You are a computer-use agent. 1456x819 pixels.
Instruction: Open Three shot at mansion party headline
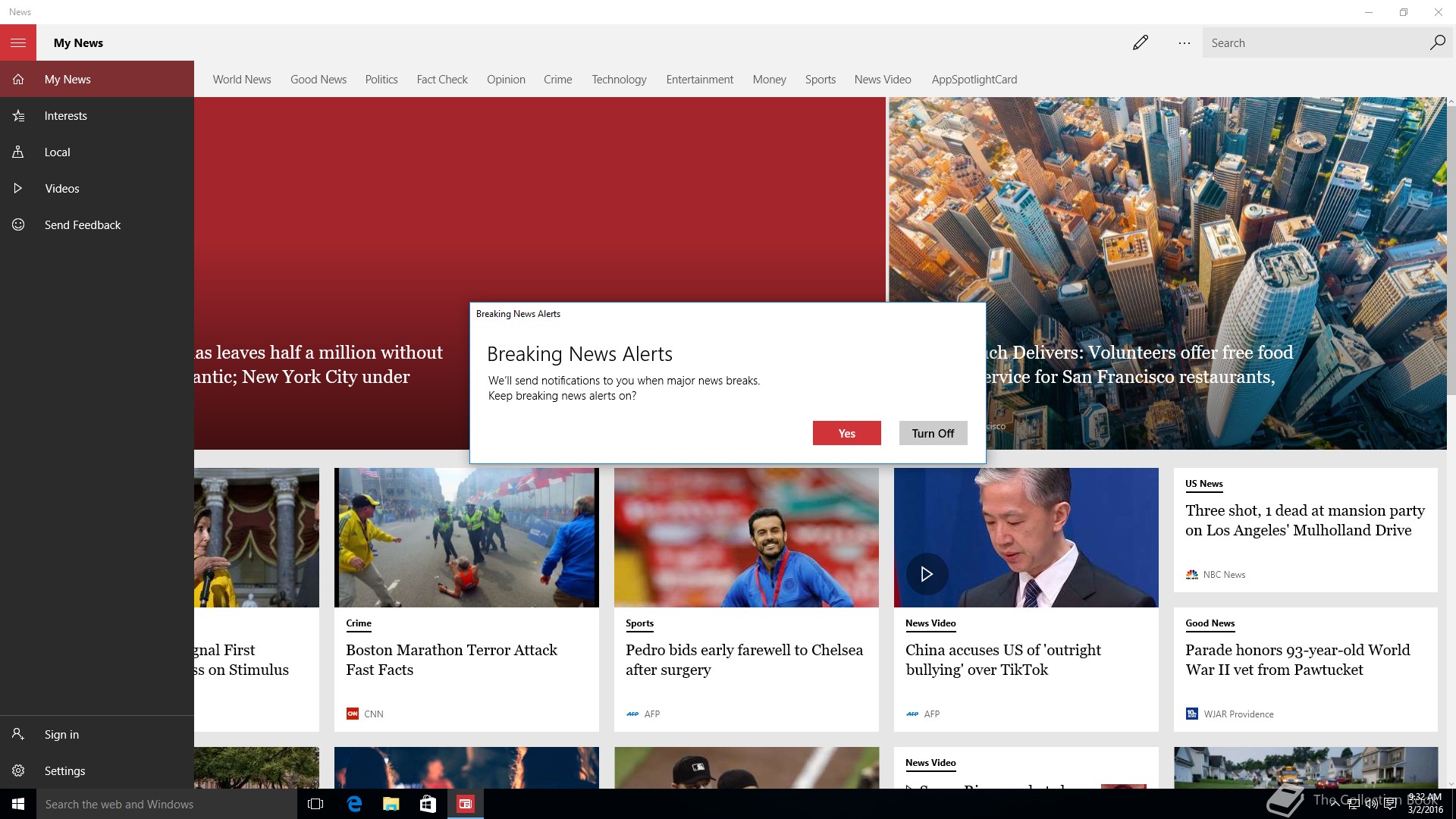pos(1305,520)
